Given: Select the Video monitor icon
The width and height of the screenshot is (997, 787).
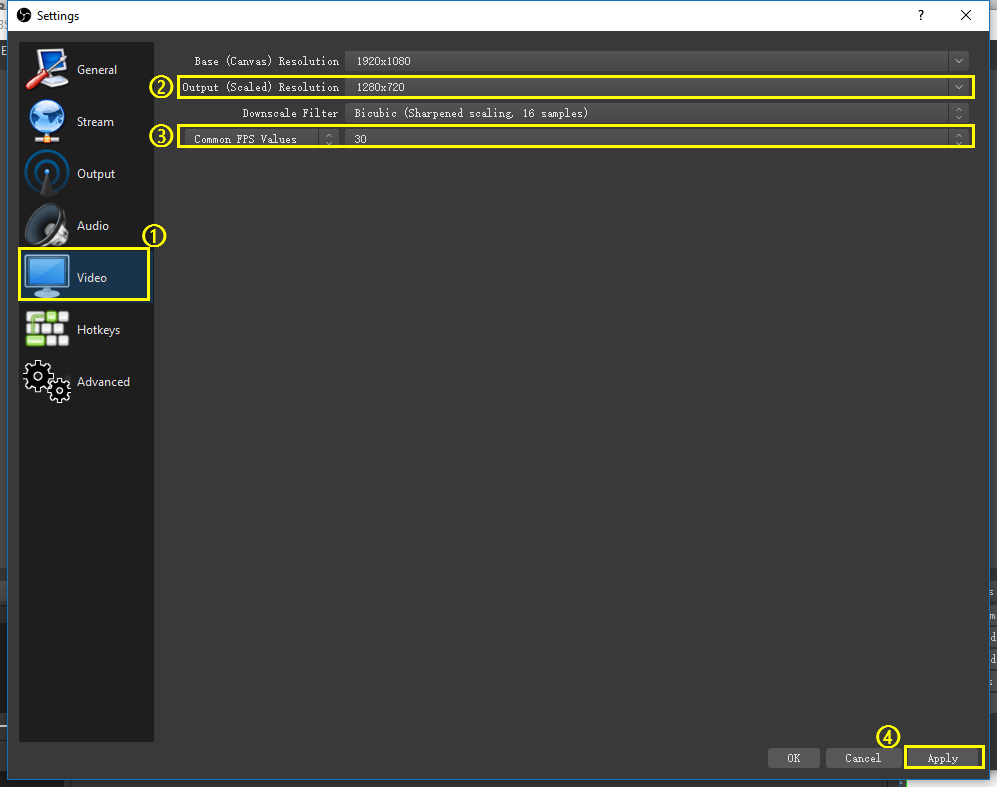Looking at the screenshot, I should 46,276.
